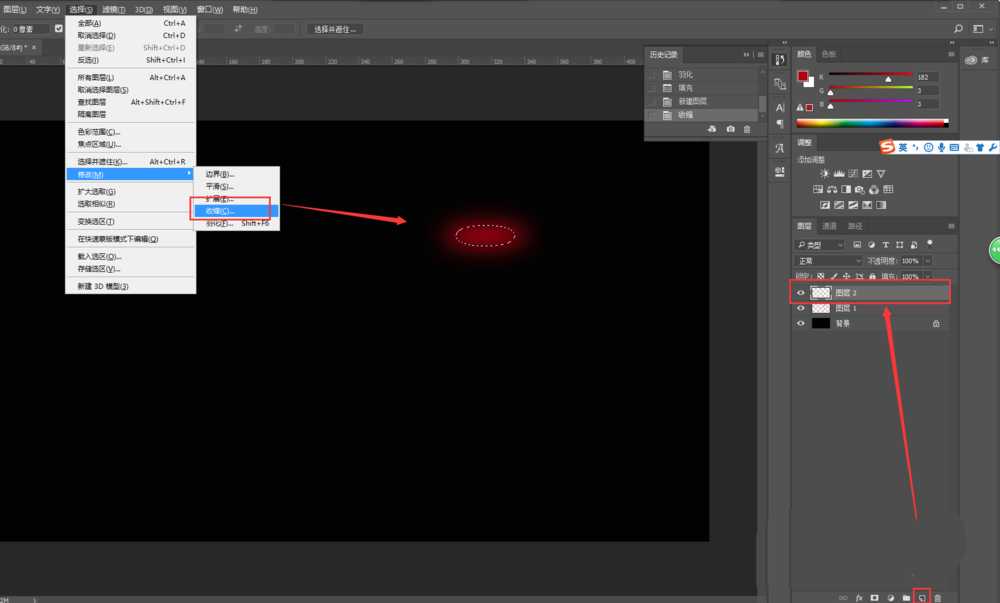This screenshot has width=1000, height=603.
Task: Click history panel camera snapshot icon
Action: (730, 129)
